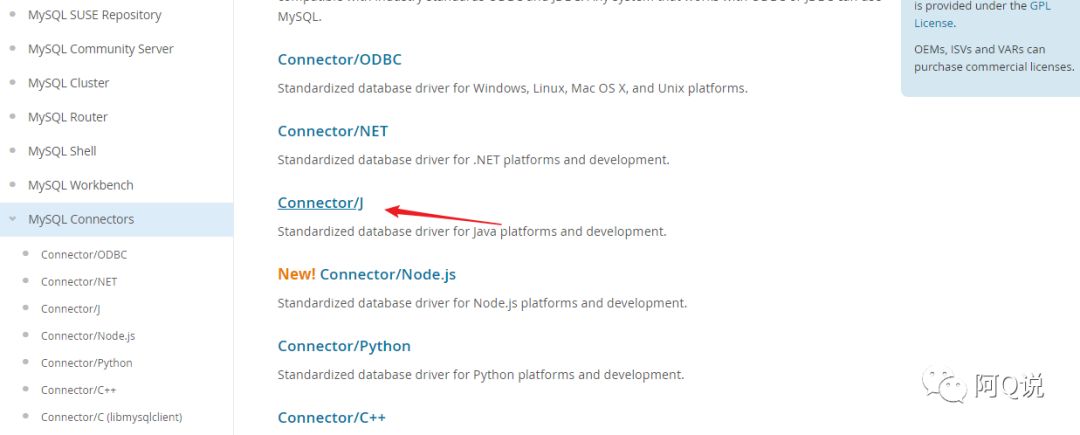Open Connector/ODBC sub-item in the sidebar
This screenshot has height=435, width=1080.
84,255
